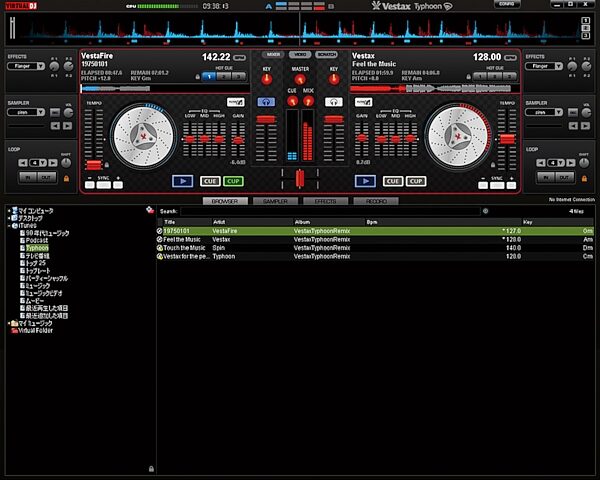Click left sampler play arrow

pyautogui.click(x=67, y=126)
